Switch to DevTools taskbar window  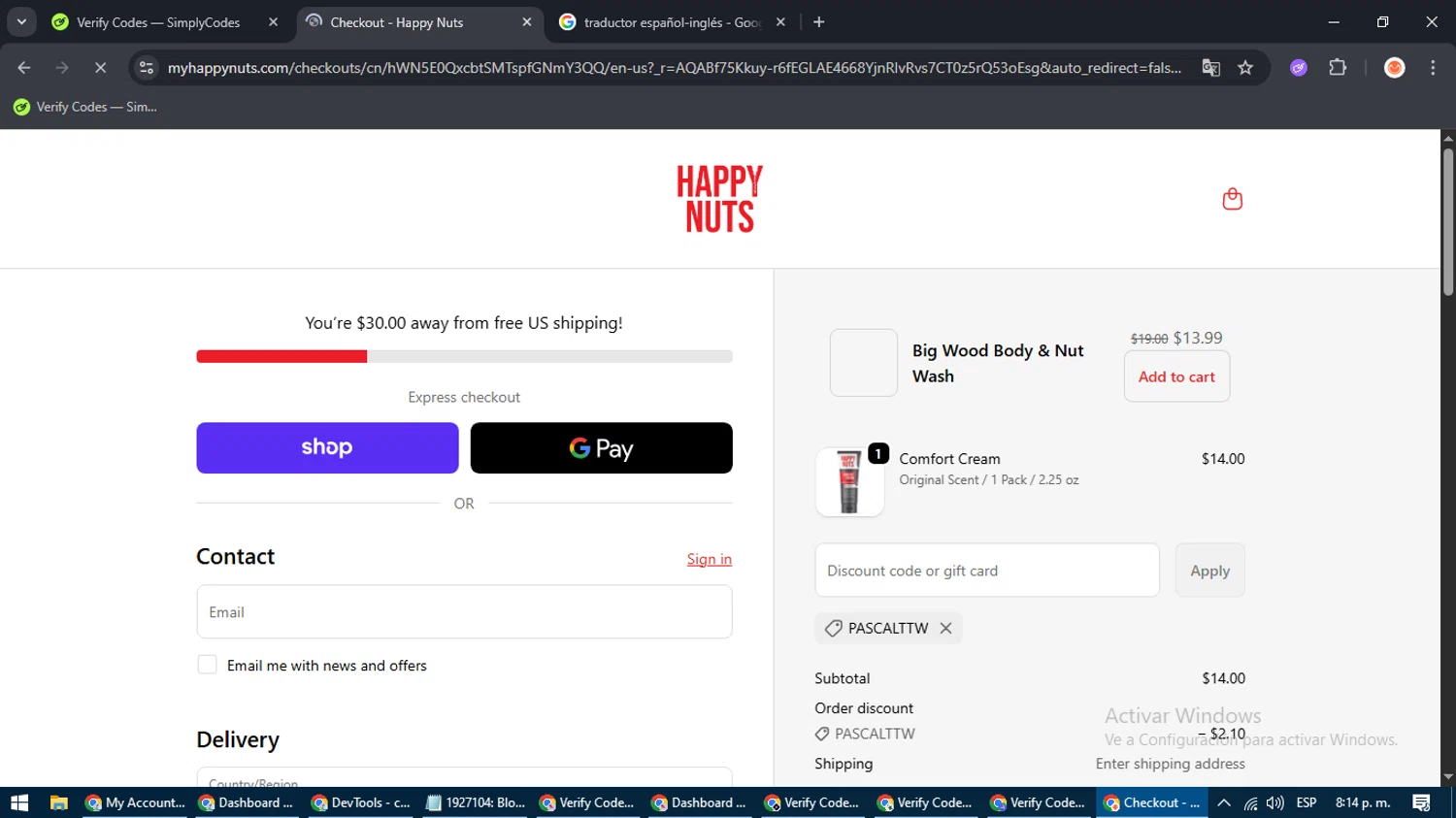coord(360,802)
